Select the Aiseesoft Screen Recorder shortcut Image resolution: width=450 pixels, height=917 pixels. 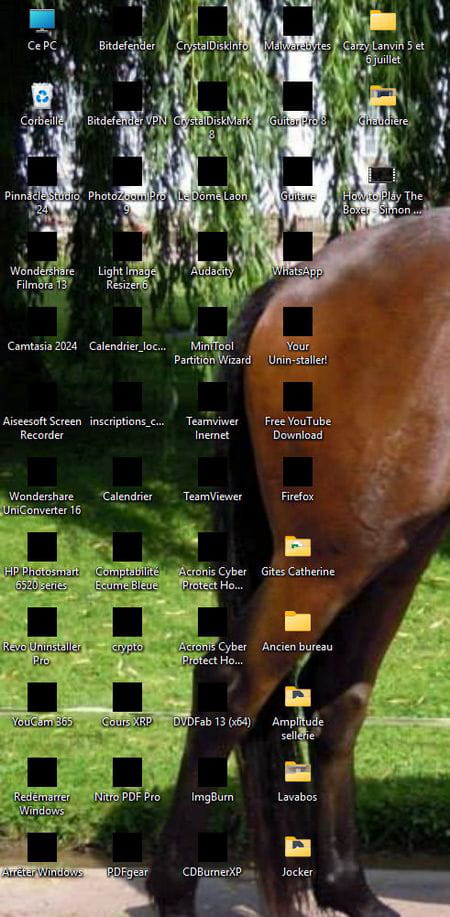tap(42, 397)
